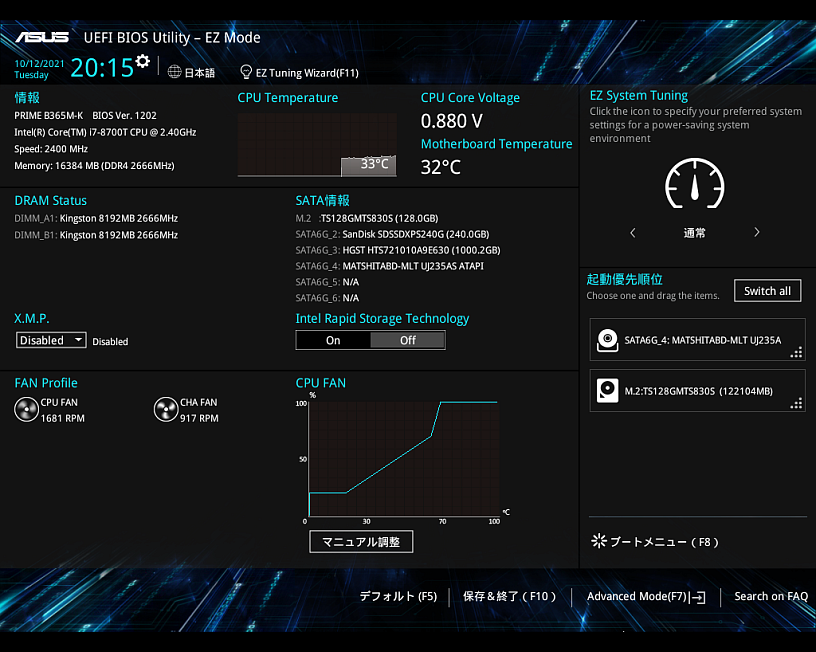
Task: Select the CPU FAN spinner icon
Action: coord(27,410)
